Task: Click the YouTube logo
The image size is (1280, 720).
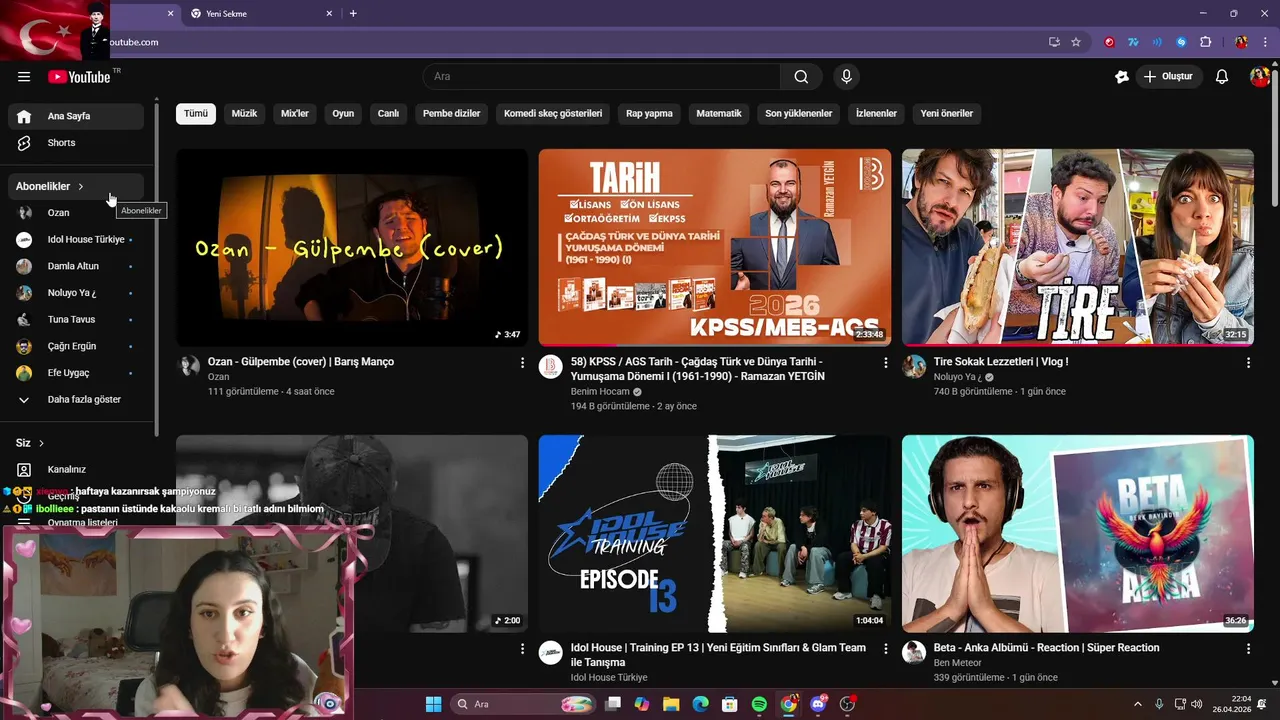Action: [79, 77]
